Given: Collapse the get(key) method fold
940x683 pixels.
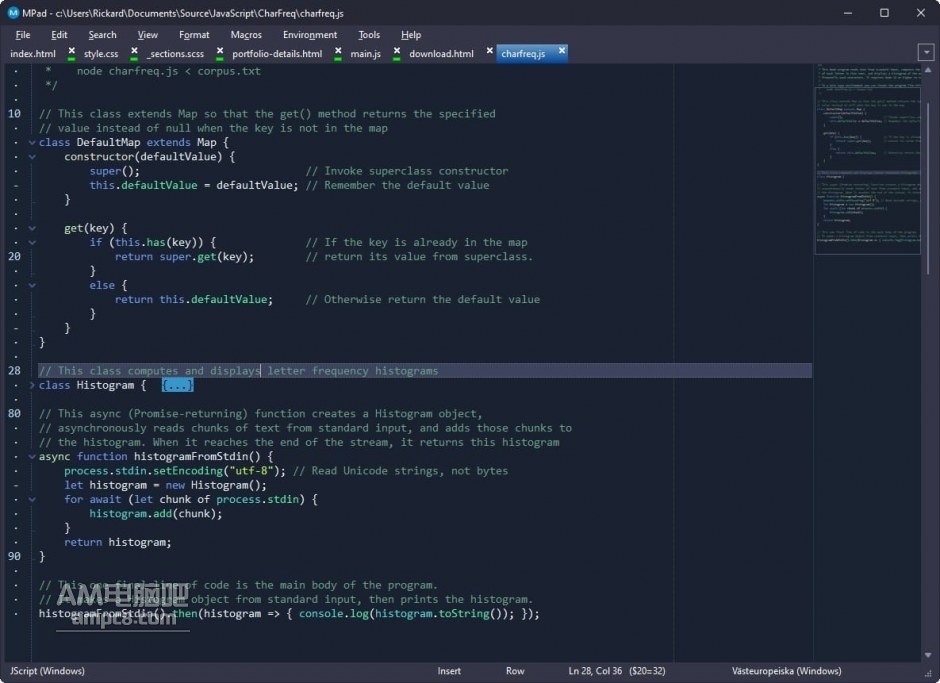Looking at the screenshot, I should pyautogui.click(x=32, y=228).
